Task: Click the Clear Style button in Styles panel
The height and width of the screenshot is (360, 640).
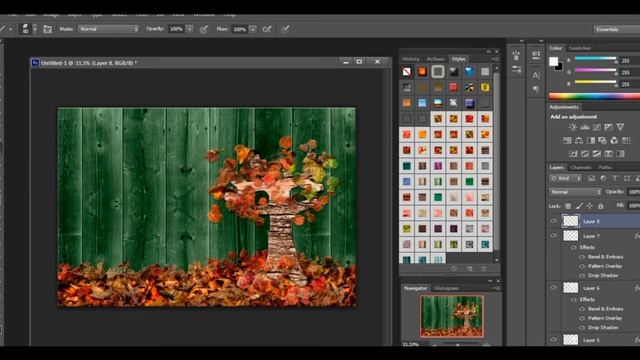Action: click(x=454, y=269)
